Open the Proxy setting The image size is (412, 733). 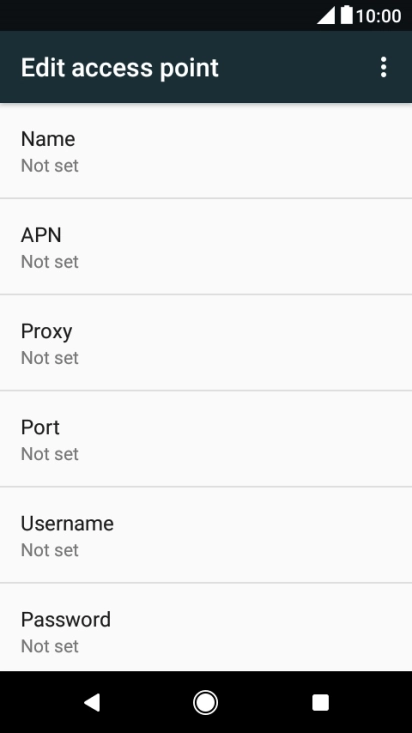206,343
